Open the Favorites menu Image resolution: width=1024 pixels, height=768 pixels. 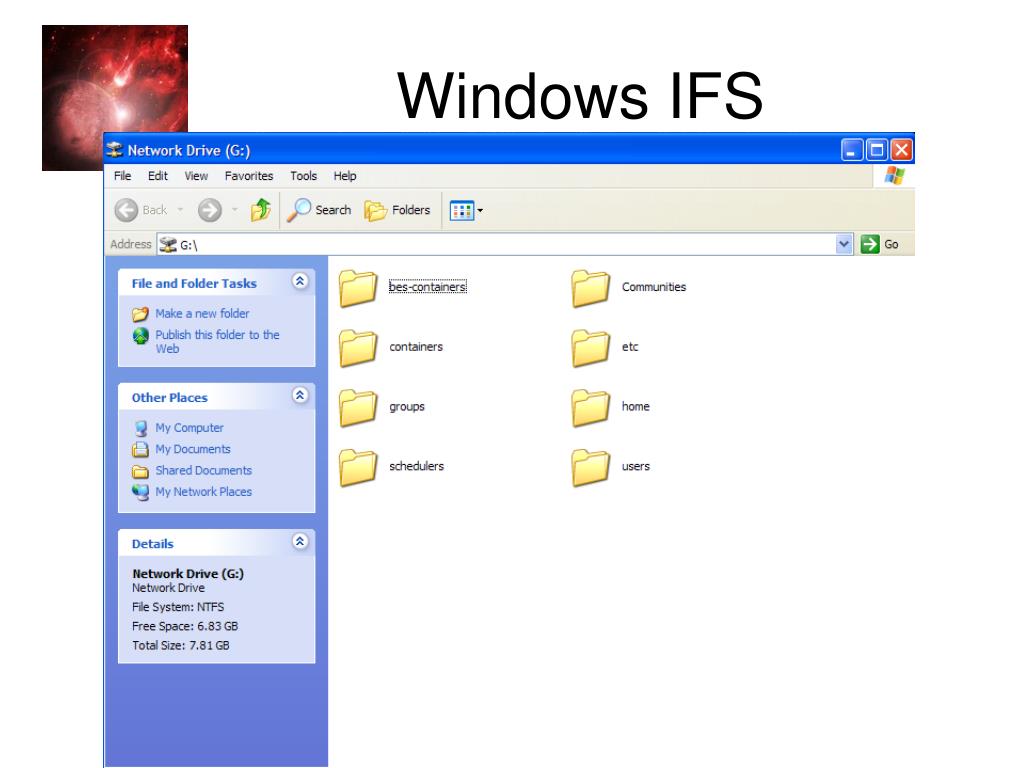[249, 176]
